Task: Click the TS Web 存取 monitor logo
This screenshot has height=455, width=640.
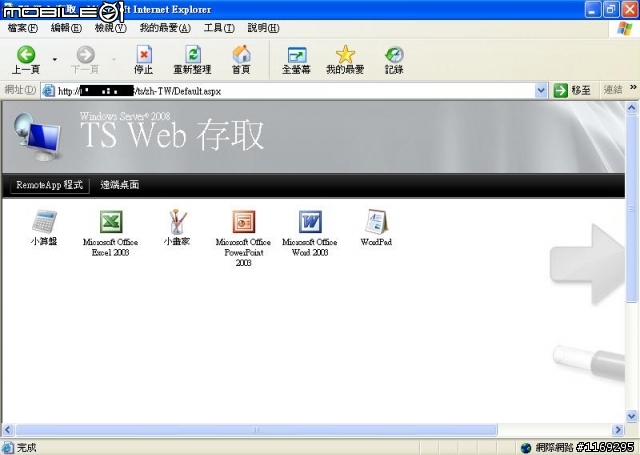Action: 38,137
